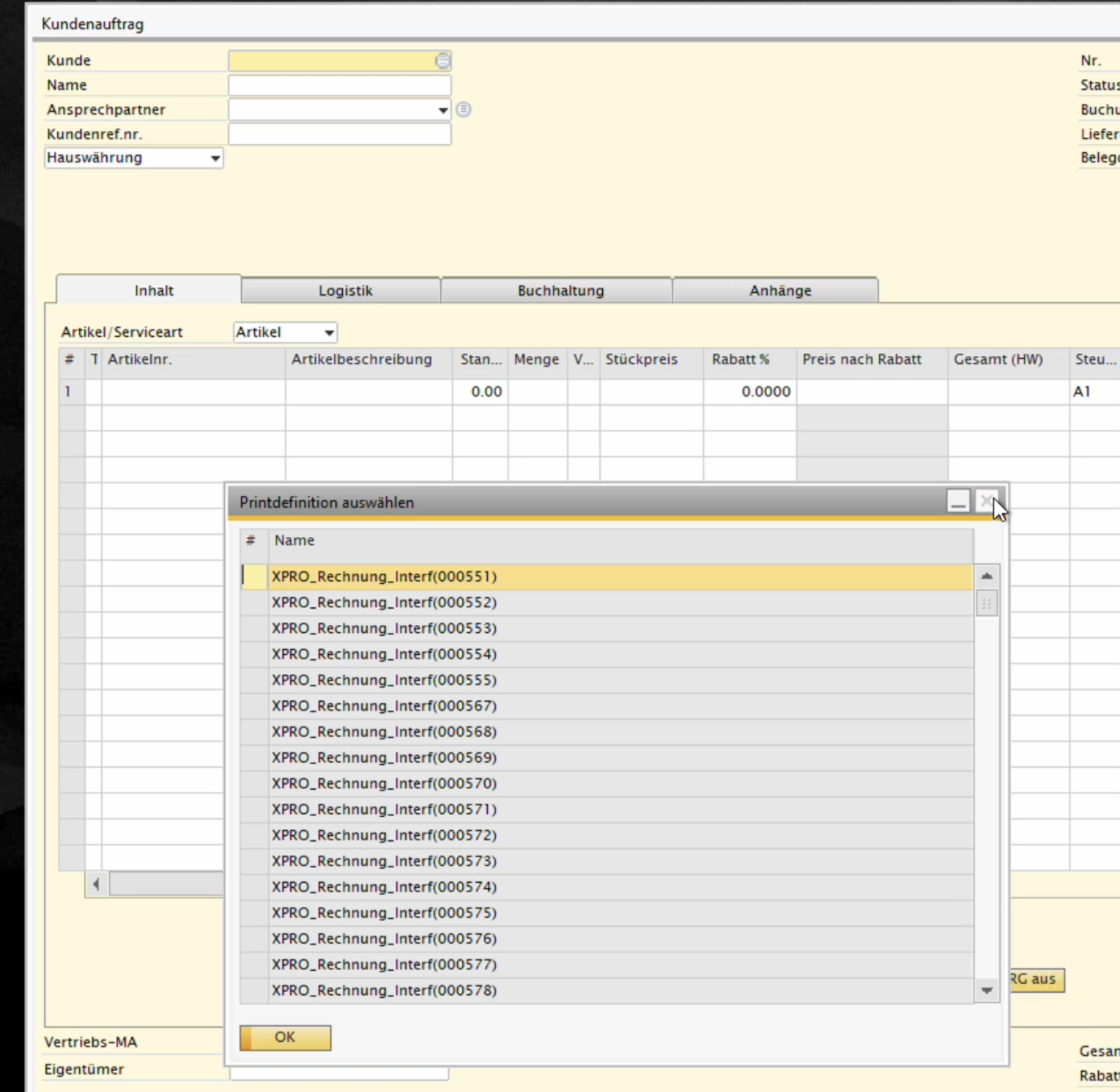Choose the XPRO_Rechnung_Interf(000570) print definition
This screenshot has width=1120, height=1092.
384,783
